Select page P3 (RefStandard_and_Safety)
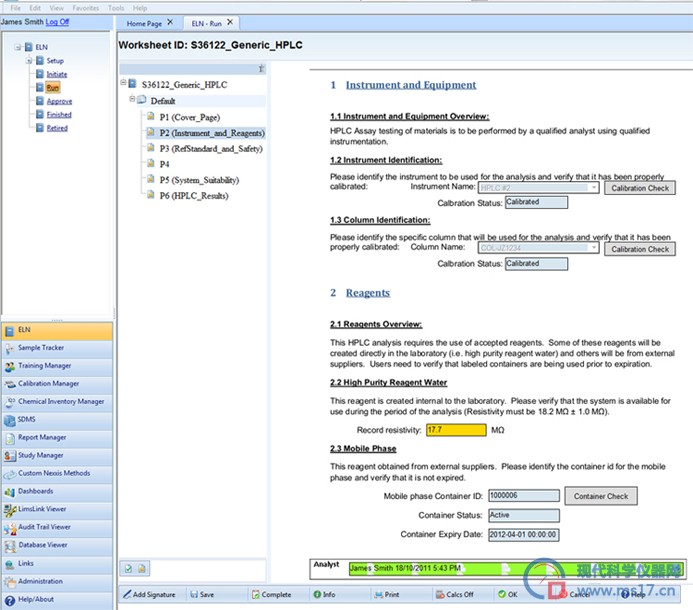Viewport: 693px width, 610px height. pyautogui.click(x=211, y=149)
